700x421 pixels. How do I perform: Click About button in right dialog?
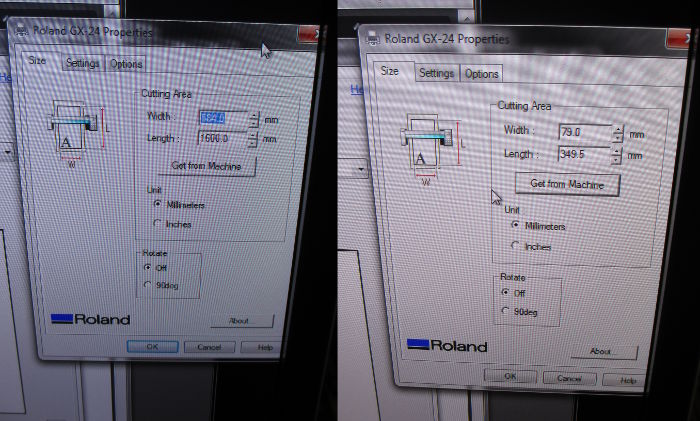[x=604, y=352]
